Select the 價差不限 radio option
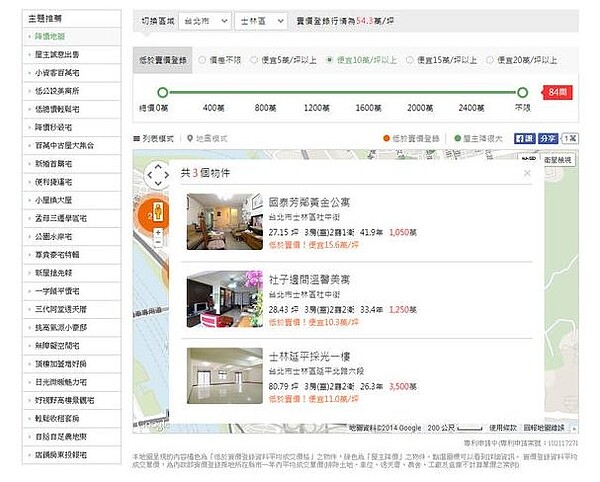Screen dimensions: 600x482 coord(202,60)
